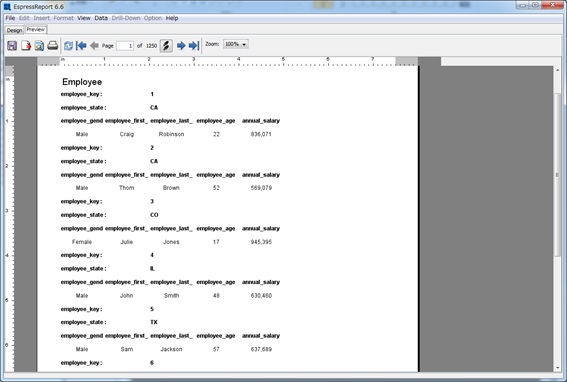This screenshot has height=382, width=567.
Task: Open the Insert menu
Action: 42,18
